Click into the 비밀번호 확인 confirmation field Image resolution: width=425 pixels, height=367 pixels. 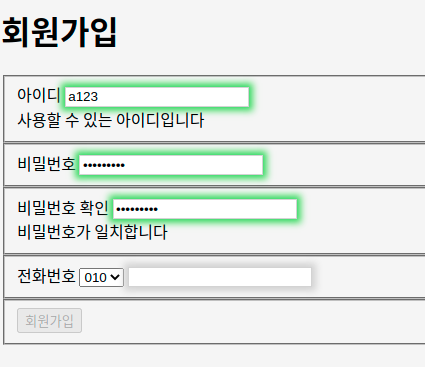coord(205,209)
